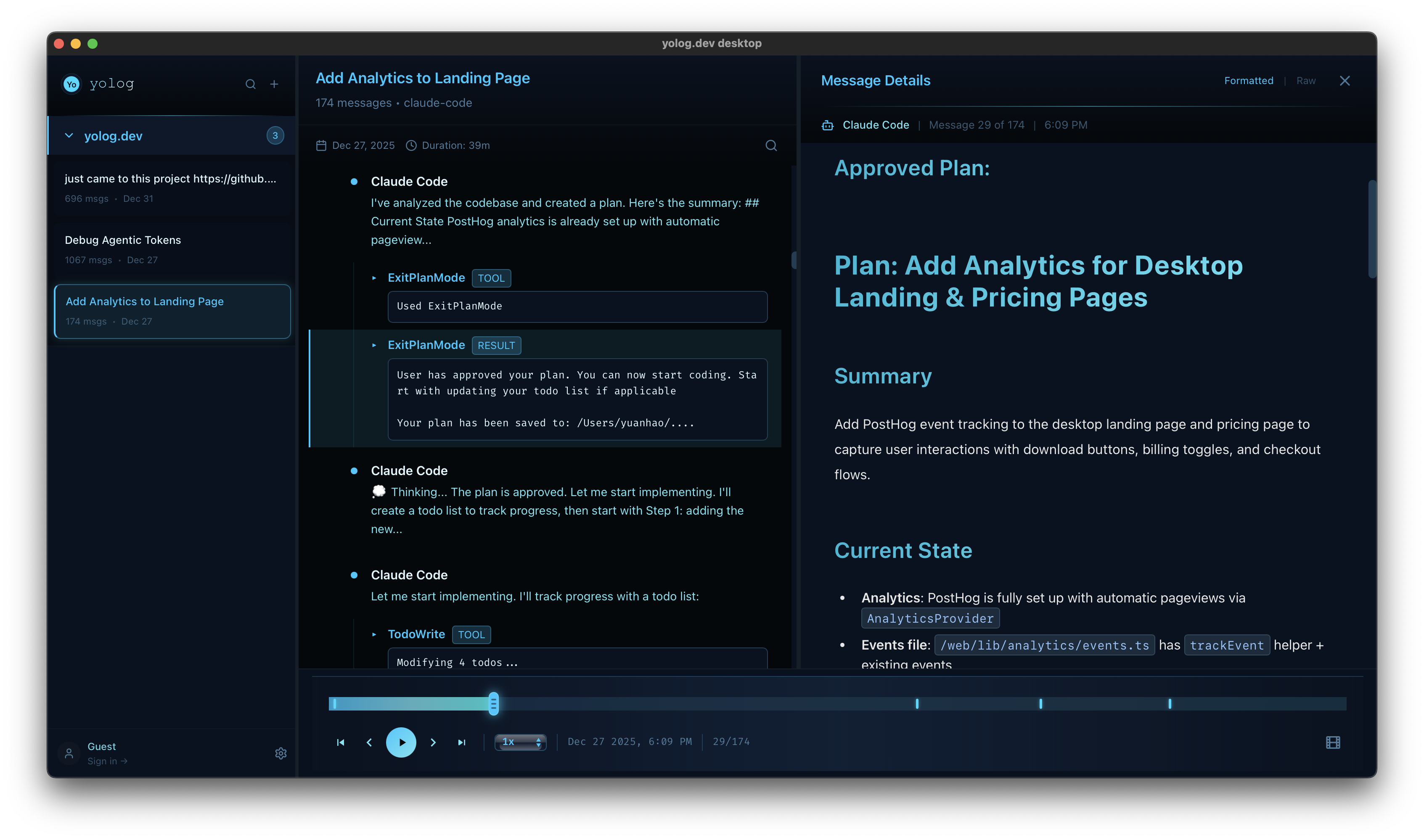Screen dimensions: 1424x840
Task: Collapse the yolog.dev project section
Action: 69,135
